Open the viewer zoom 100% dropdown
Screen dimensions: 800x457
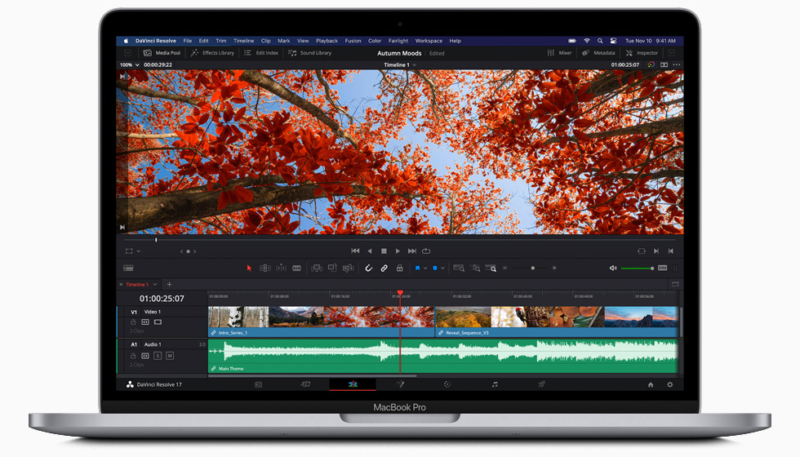pos(128,64)
